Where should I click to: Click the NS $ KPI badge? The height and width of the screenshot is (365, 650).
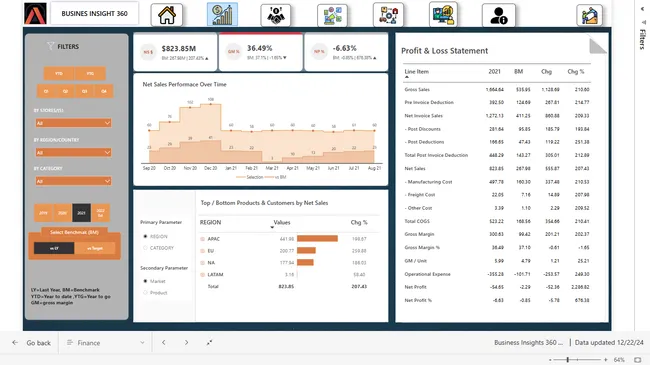[x=148, y=52]
